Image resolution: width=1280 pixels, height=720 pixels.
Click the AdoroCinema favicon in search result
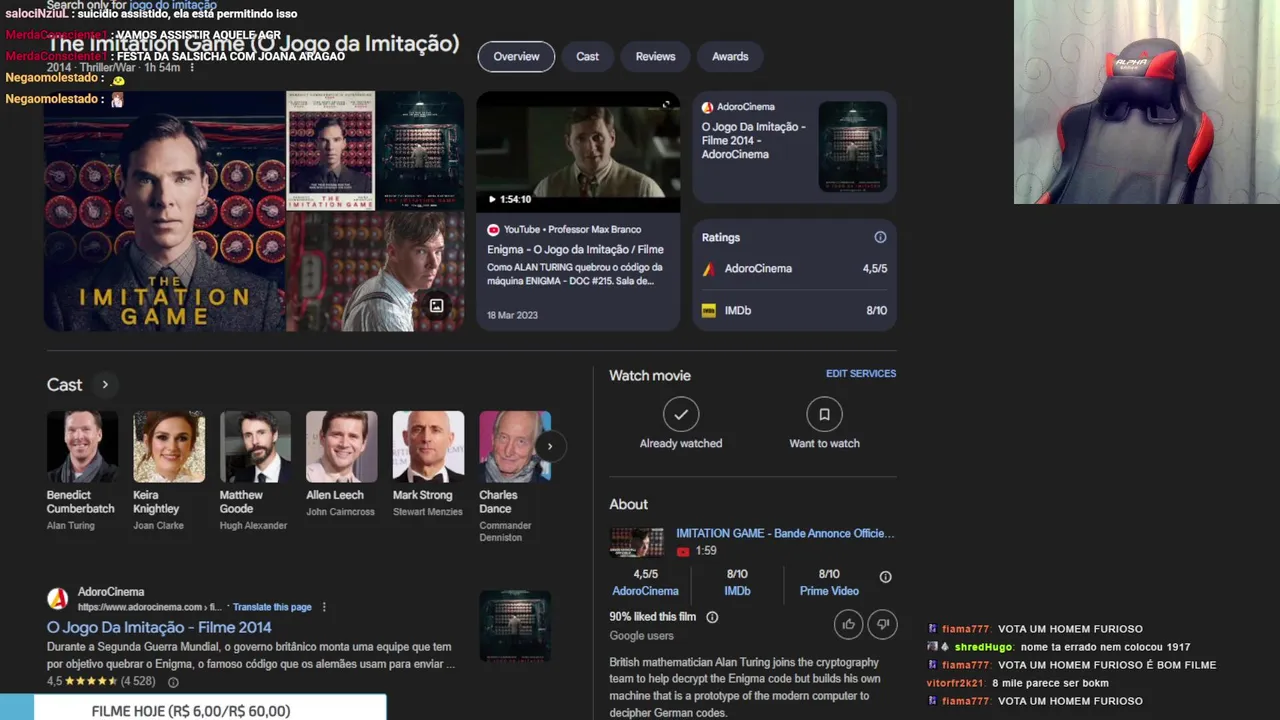pyautogui.click(x=58, y=599)
